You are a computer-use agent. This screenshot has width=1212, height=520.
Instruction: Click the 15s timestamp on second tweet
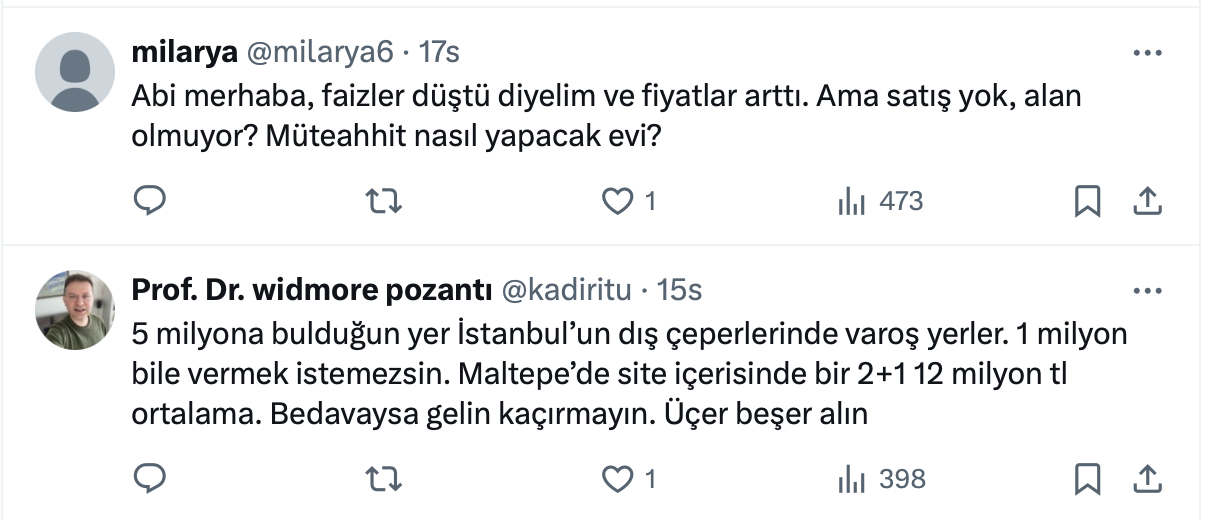tap(680, 290)
